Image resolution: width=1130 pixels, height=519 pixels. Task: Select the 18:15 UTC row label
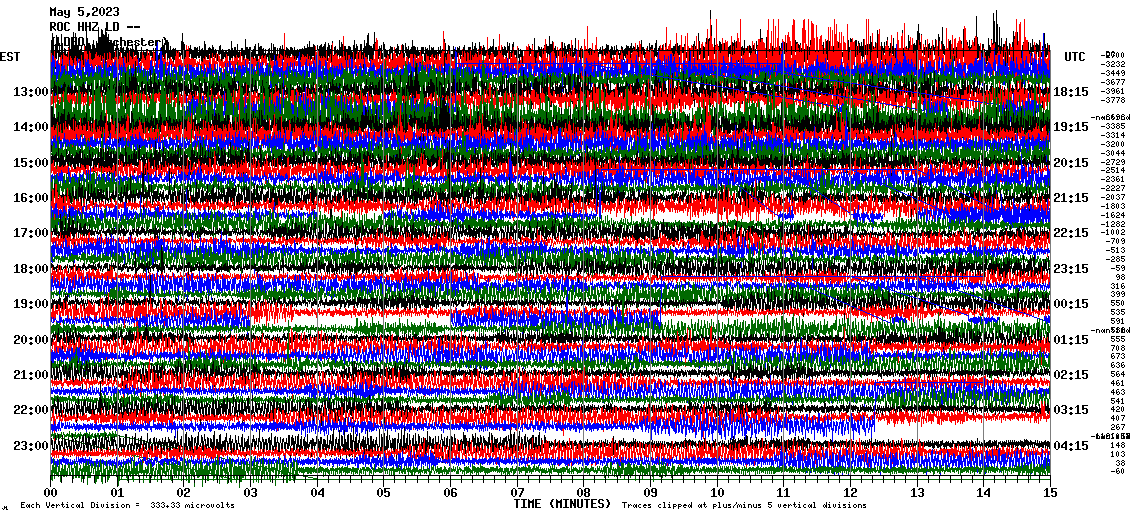1070,92
